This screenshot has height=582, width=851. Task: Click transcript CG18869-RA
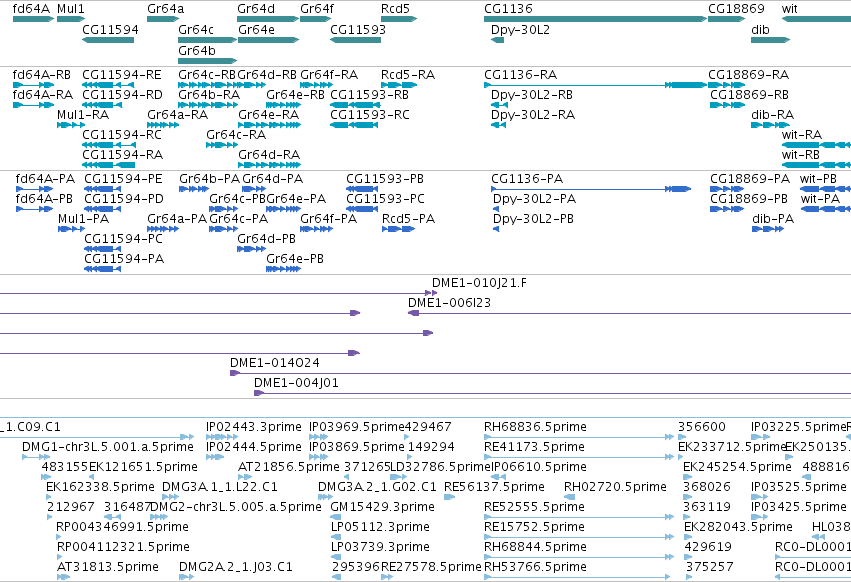[748, 74]
